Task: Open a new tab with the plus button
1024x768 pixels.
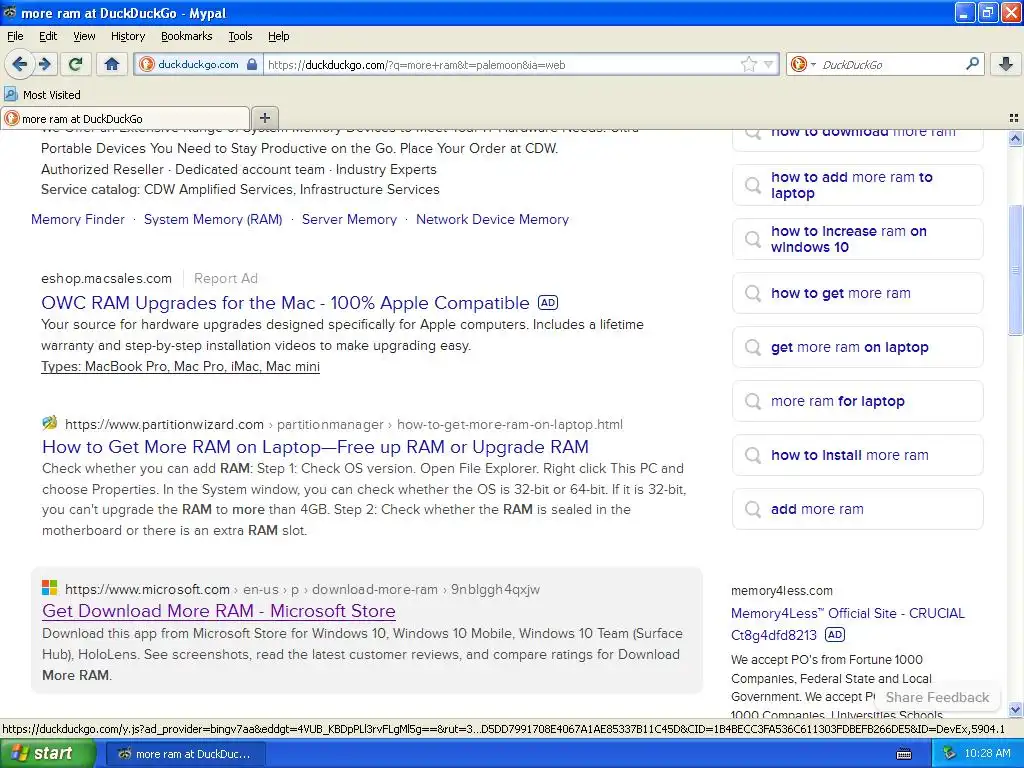Action: coord(264,118)
